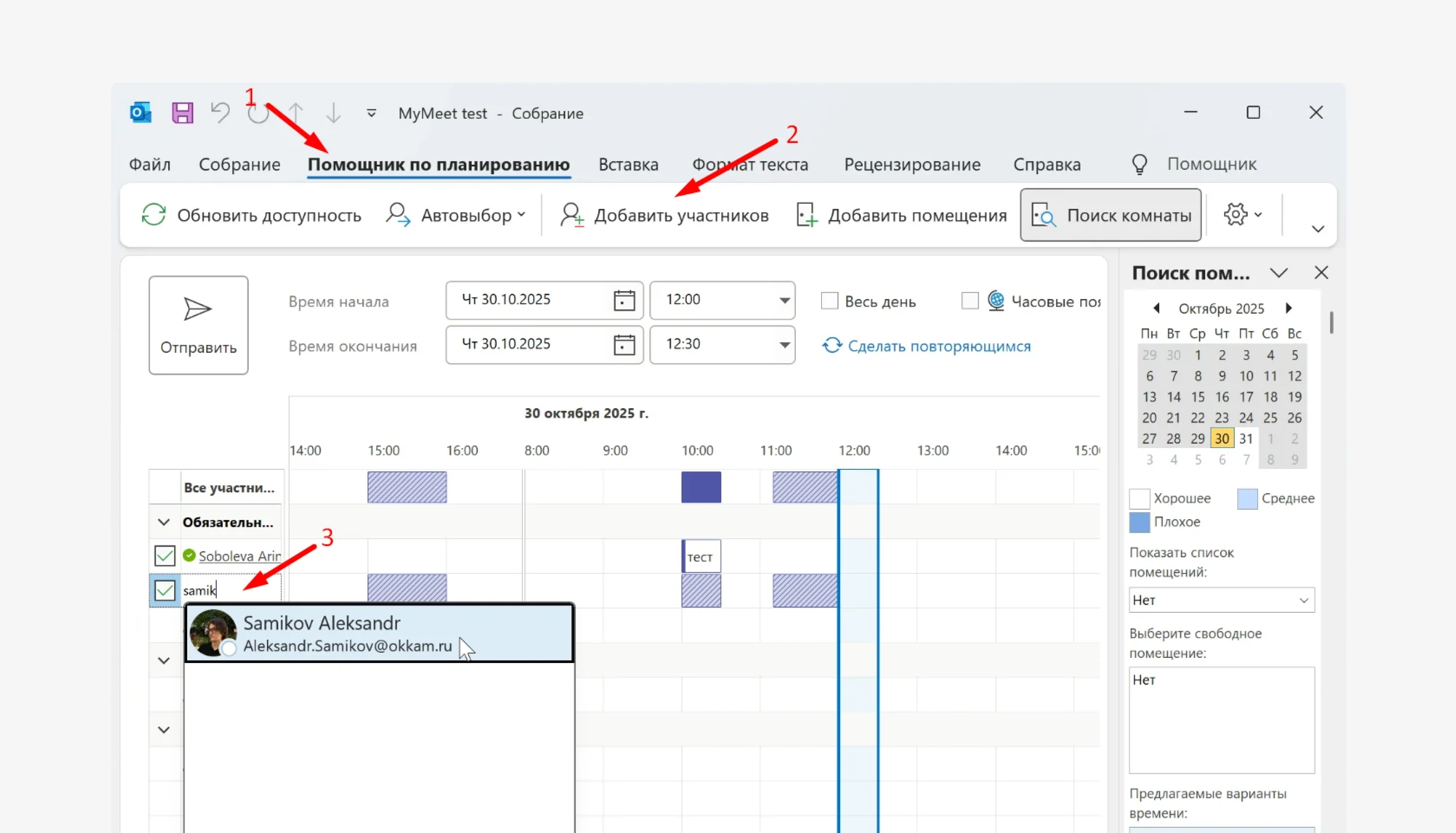Enable the All day checkbox

click(x=829, y=301)
